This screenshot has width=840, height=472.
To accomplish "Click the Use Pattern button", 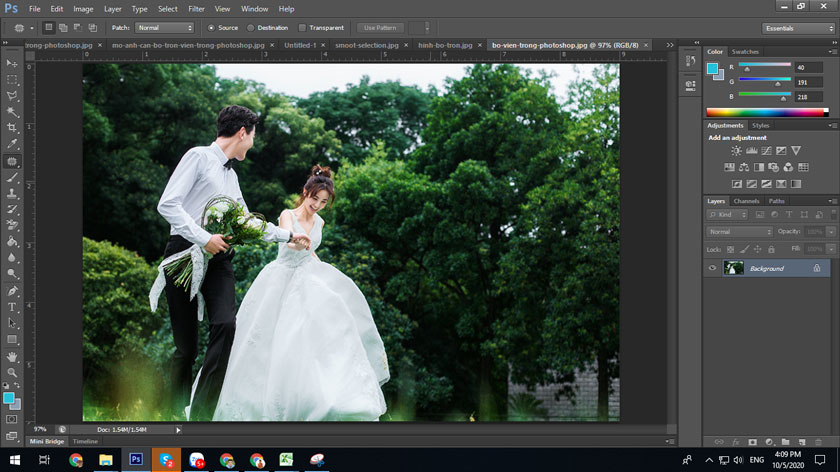I will pyautogui.click(x=380, y=28).
